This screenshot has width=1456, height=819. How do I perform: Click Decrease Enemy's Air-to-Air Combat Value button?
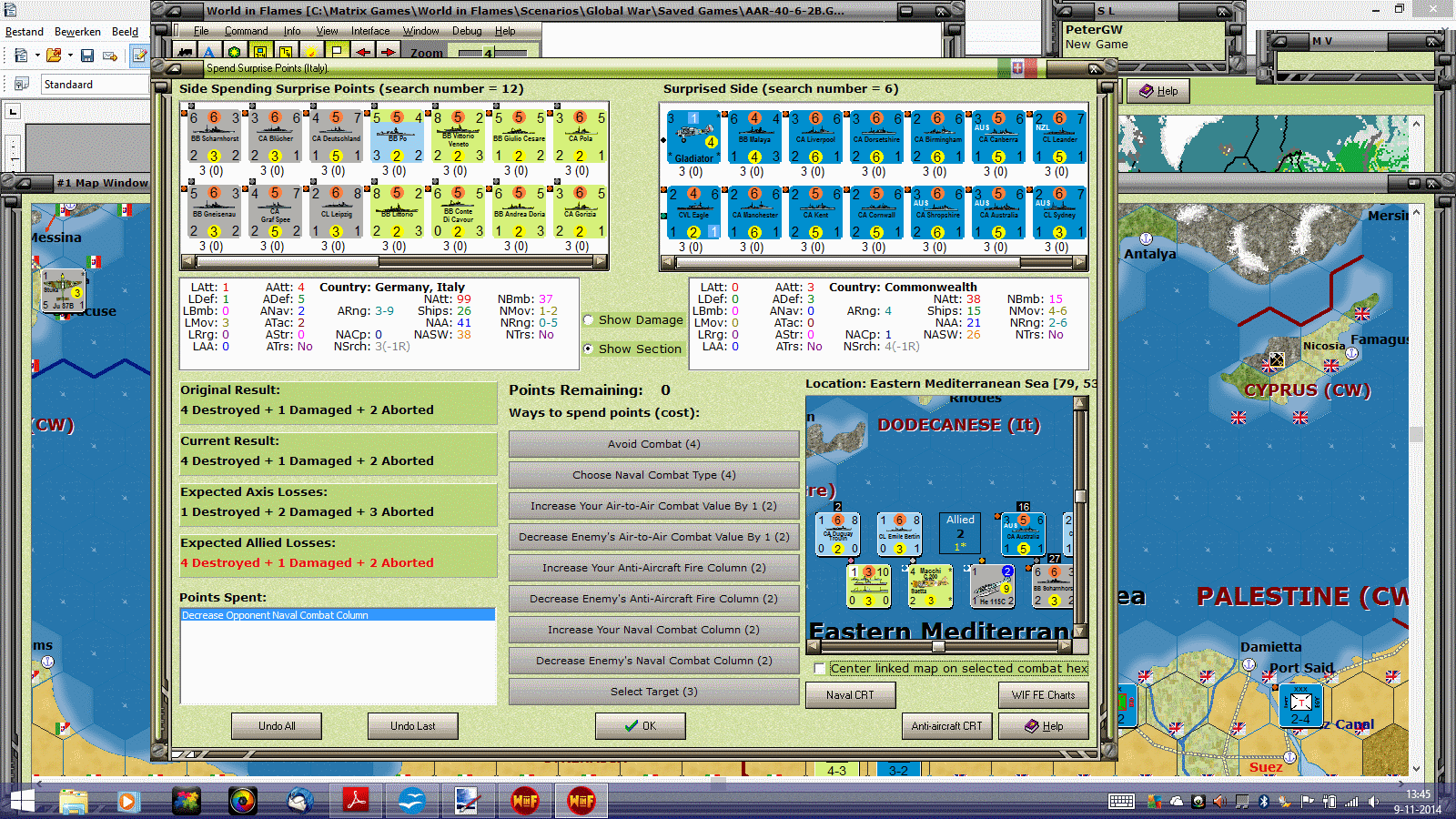point(654,537)
